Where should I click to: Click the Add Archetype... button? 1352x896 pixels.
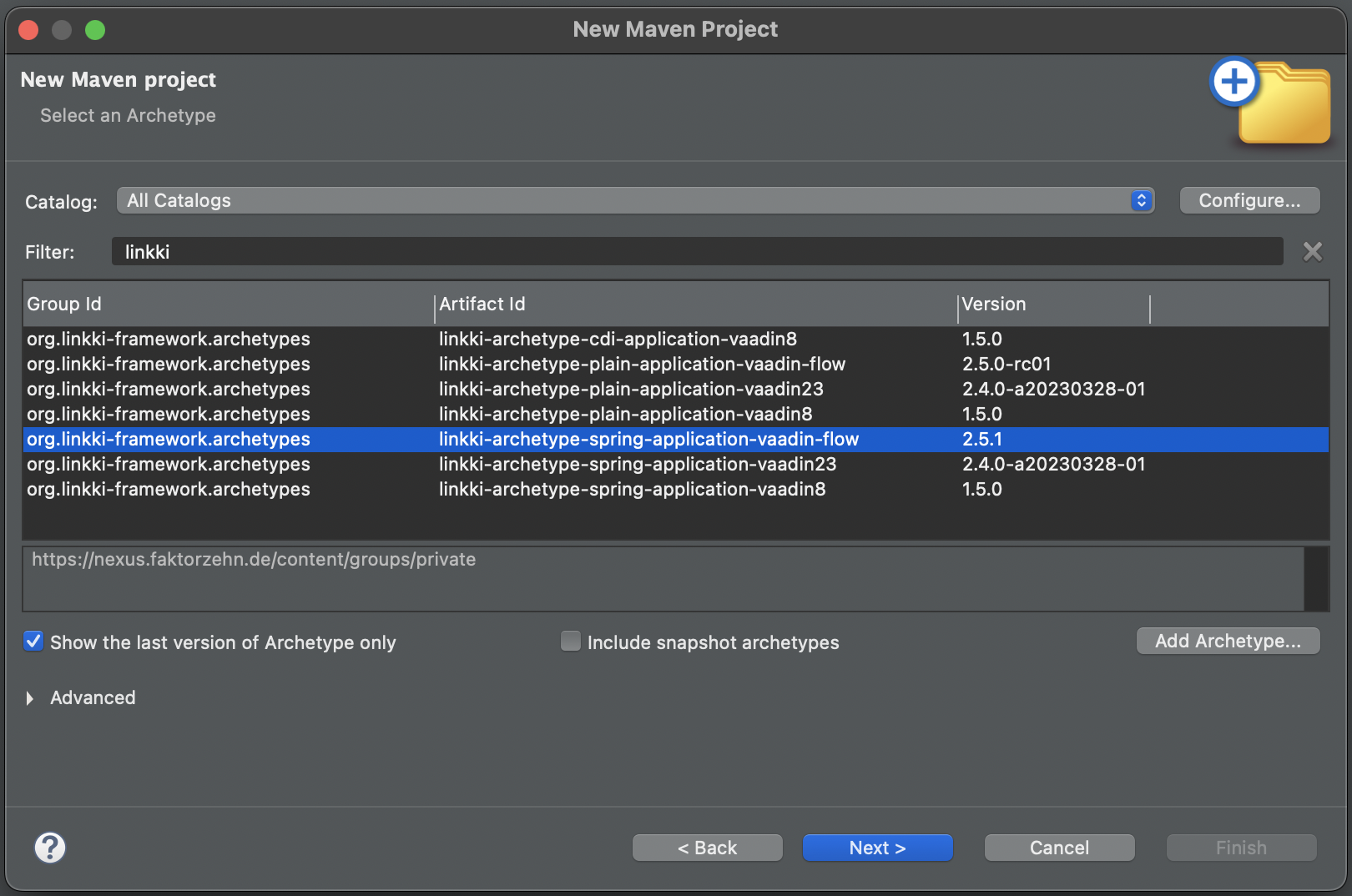click(x=1228, y=641)
